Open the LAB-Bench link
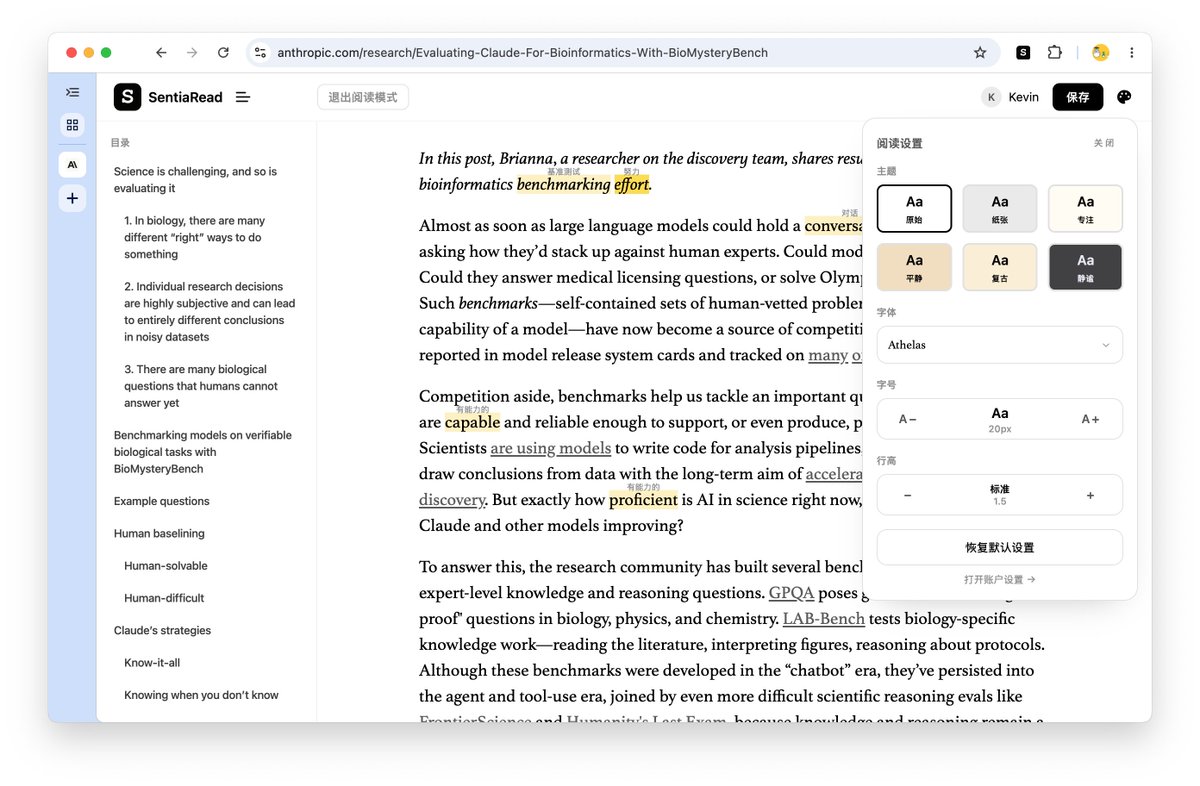This screenshot has height=786, width=1200. click(824, 619)
